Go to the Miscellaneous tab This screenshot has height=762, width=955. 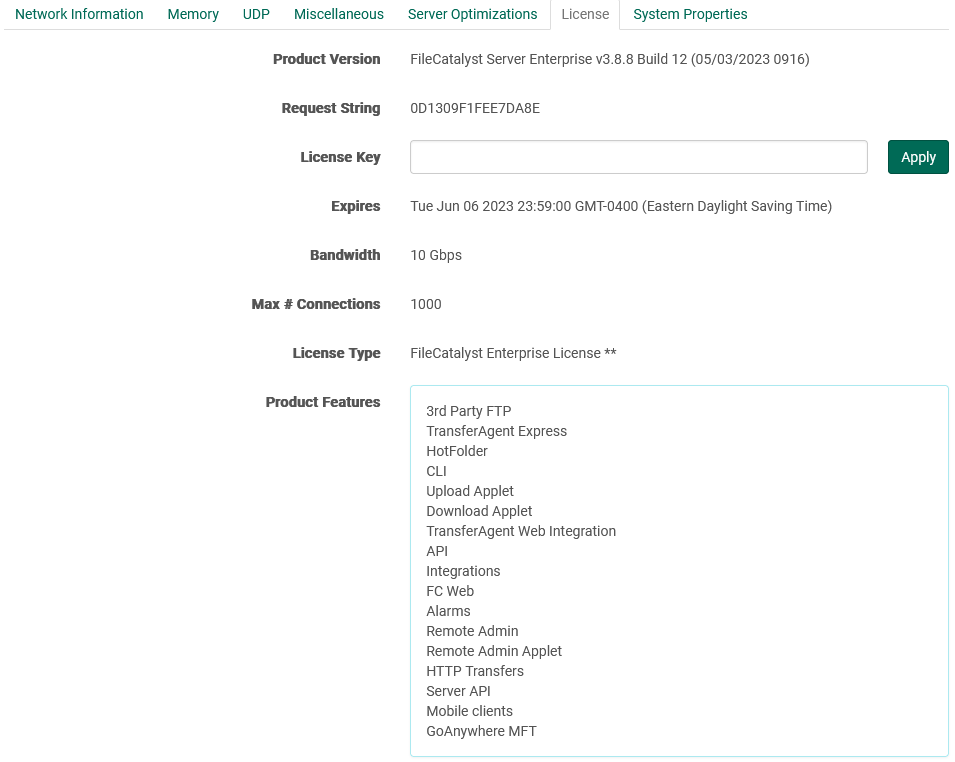tap(339, 14)
